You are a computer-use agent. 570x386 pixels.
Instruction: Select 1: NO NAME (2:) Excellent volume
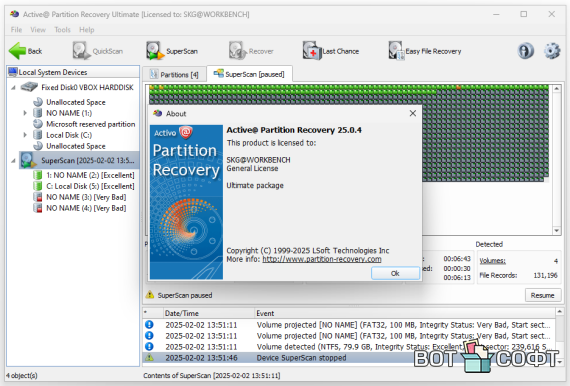(90, 175)
